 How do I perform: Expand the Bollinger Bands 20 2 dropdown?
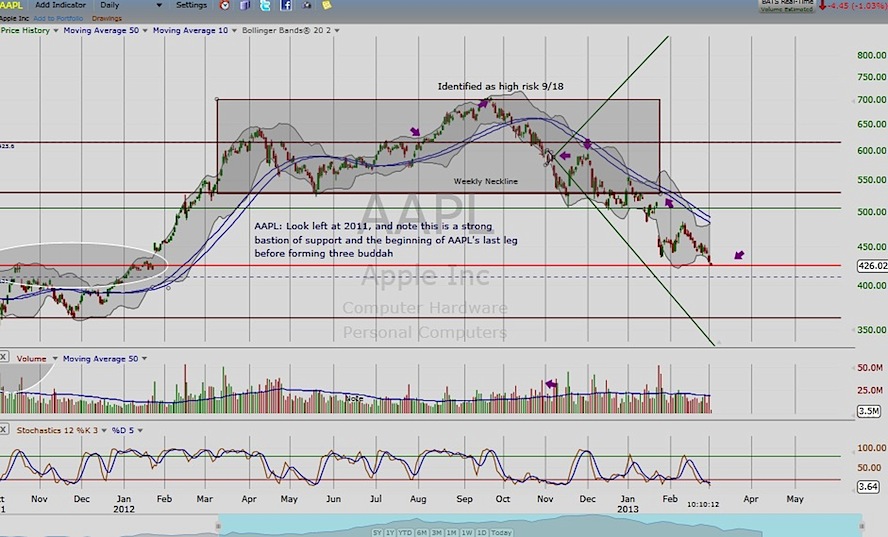[337, 31]
